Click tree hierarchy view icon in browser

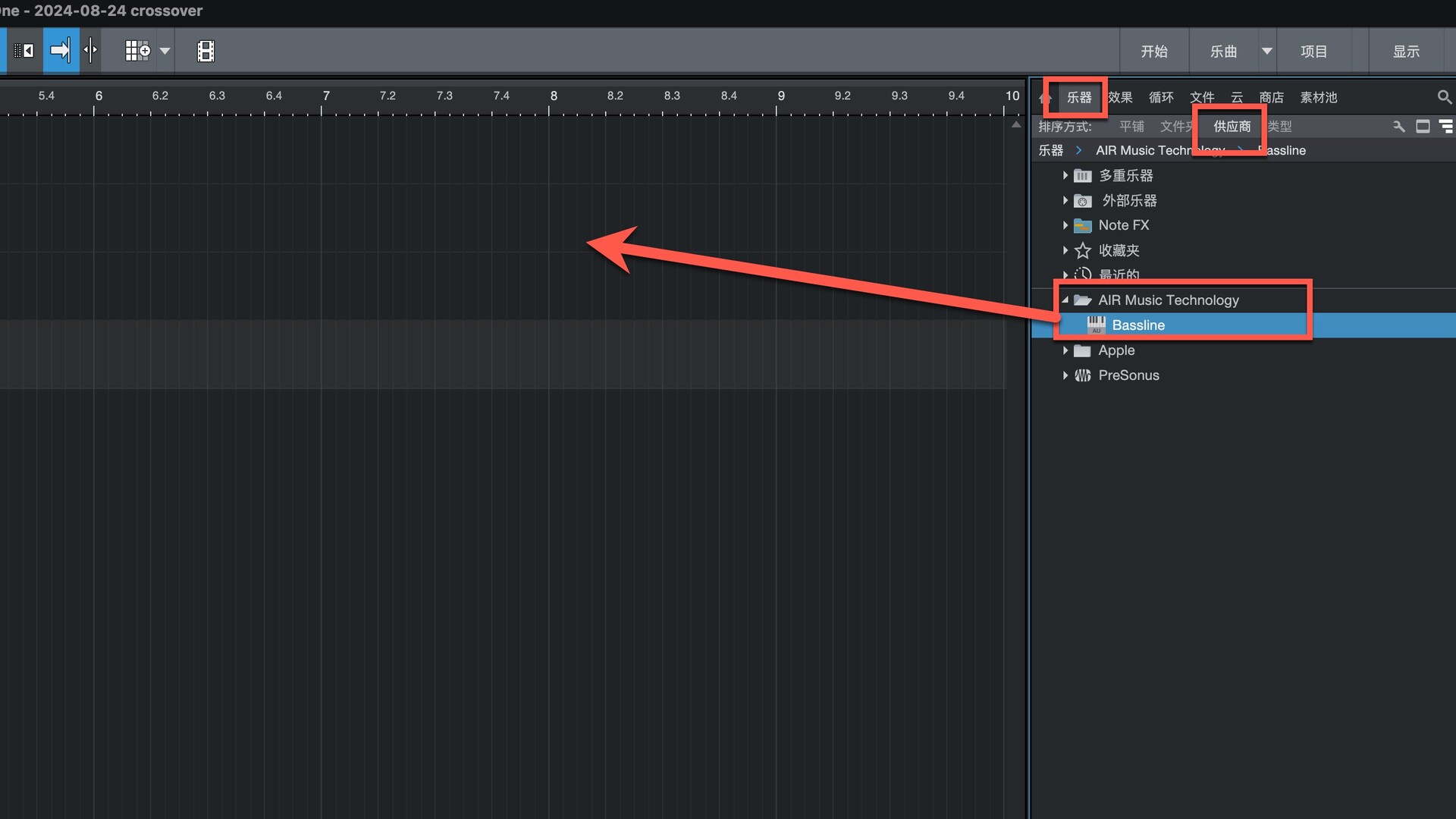(x=1446, y=127)
